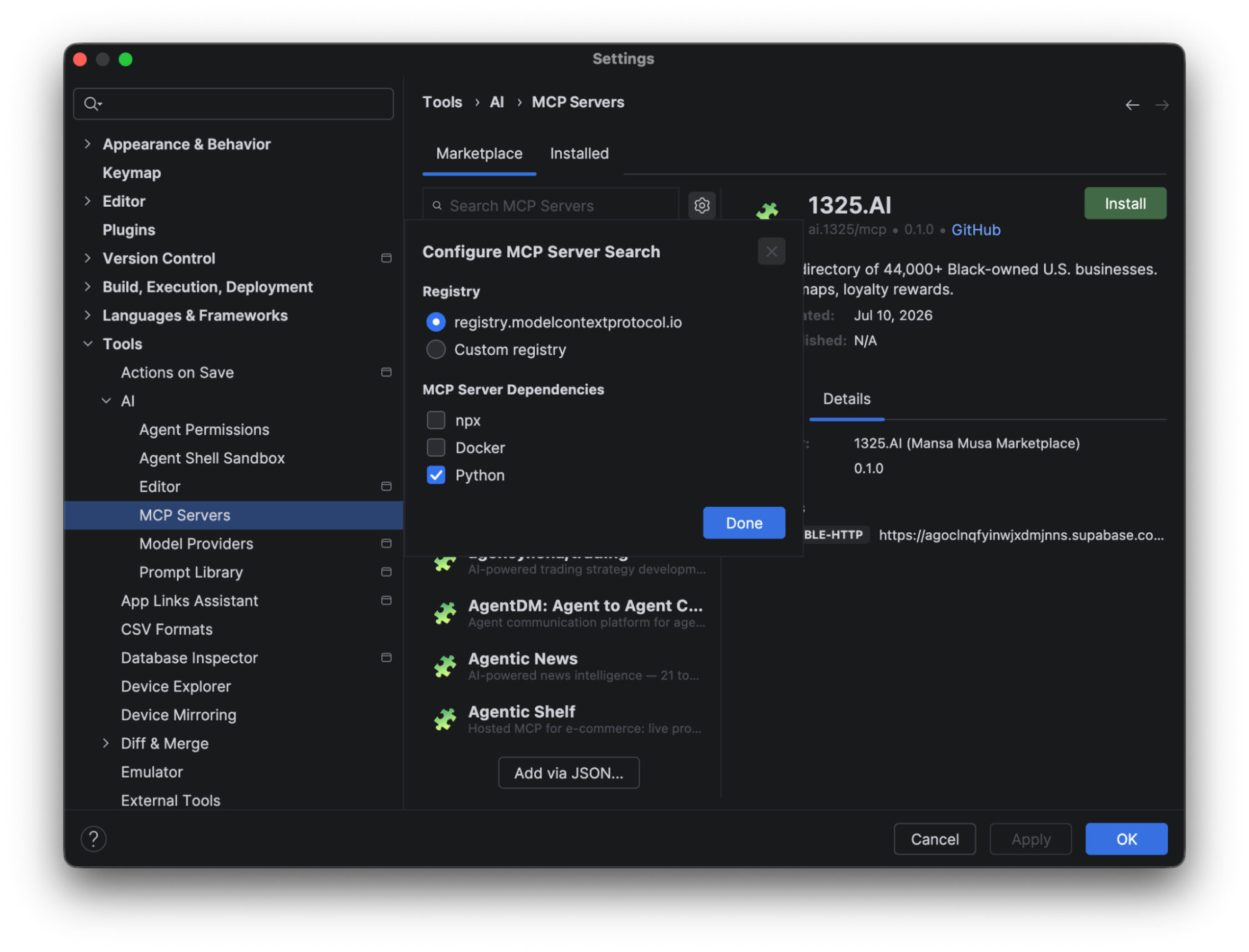Open the External Tools settings

(x=171, y=801)
